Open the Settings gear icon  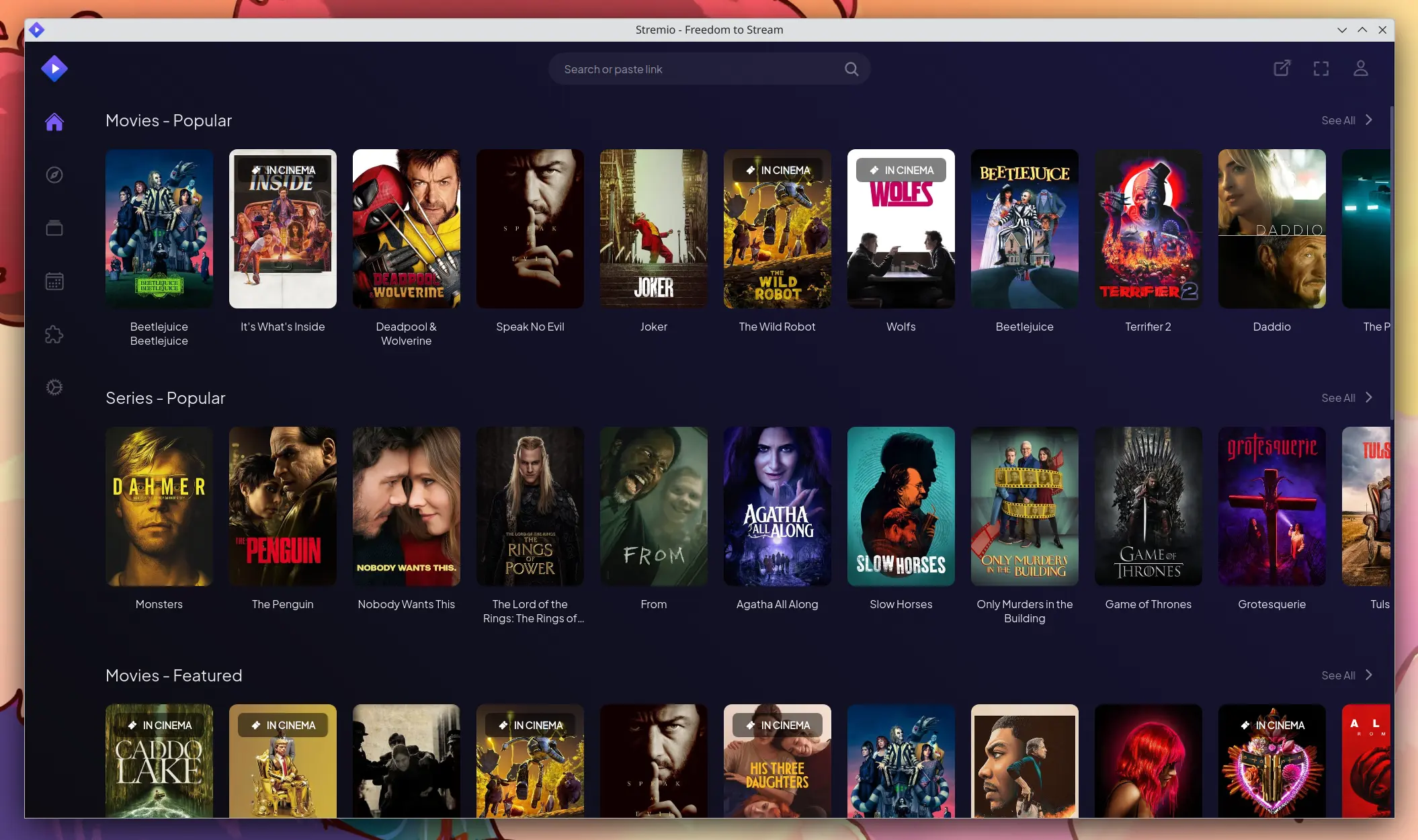coord(54,387)
